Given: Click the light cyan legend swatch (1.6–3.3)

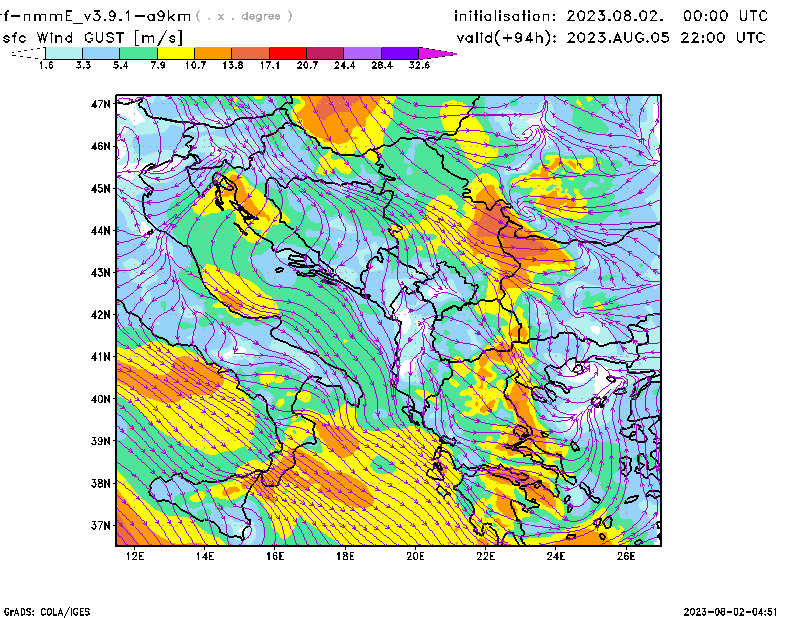Looking at the screenshot, I should pyautogui.click(x=64, y=53).
